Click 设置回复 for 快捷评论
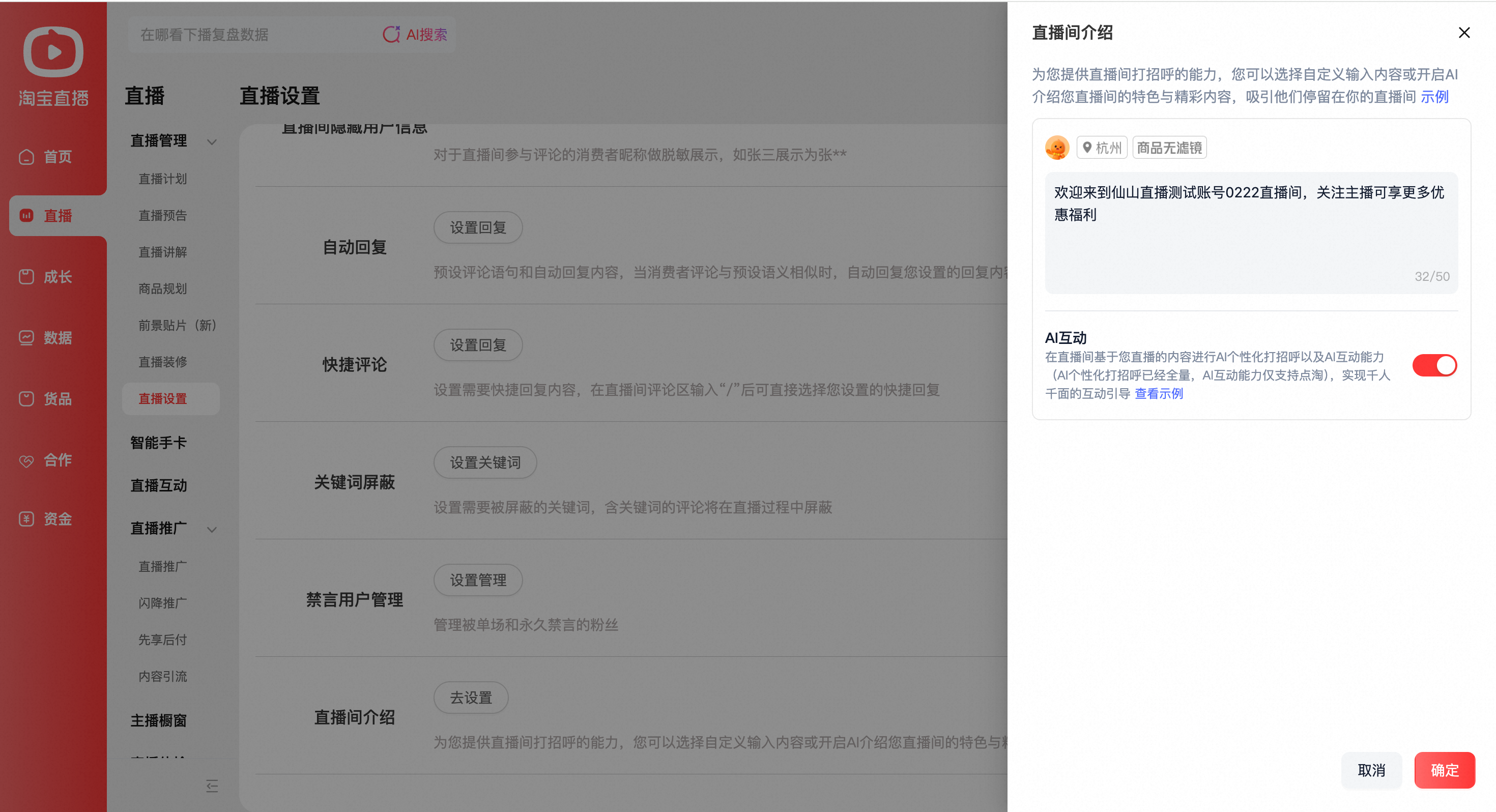This screenshot has height=812, width=1496. pyautogui.click(x=478, y=345)
